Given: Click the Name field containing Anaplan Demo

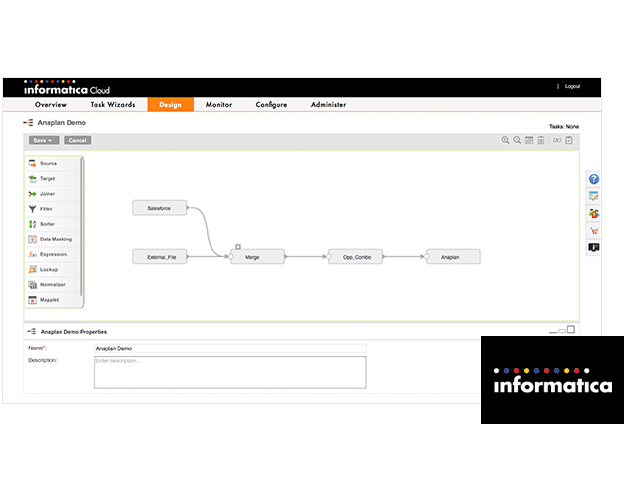Looking at the screenshot, I should click(230, 348).
